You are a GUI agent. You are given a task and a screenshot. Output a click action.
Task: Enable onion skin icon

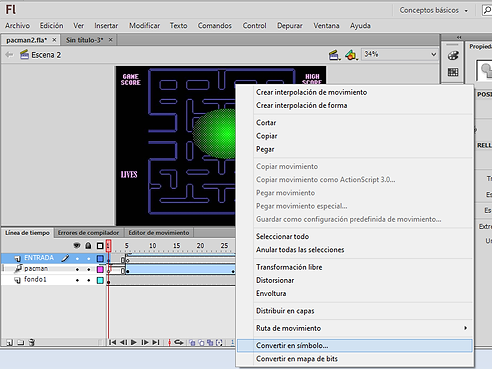tap(192, 342)
